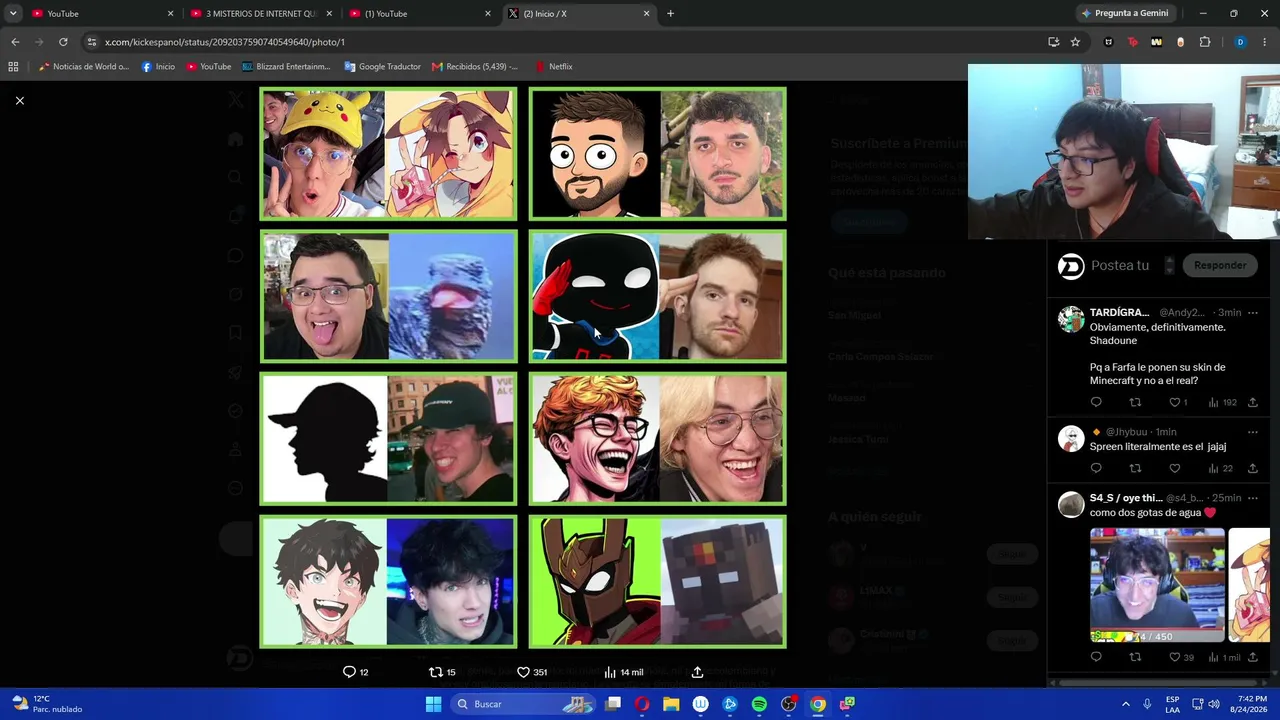Open more options on @Jhybuu comment

tap(1253, 432)
